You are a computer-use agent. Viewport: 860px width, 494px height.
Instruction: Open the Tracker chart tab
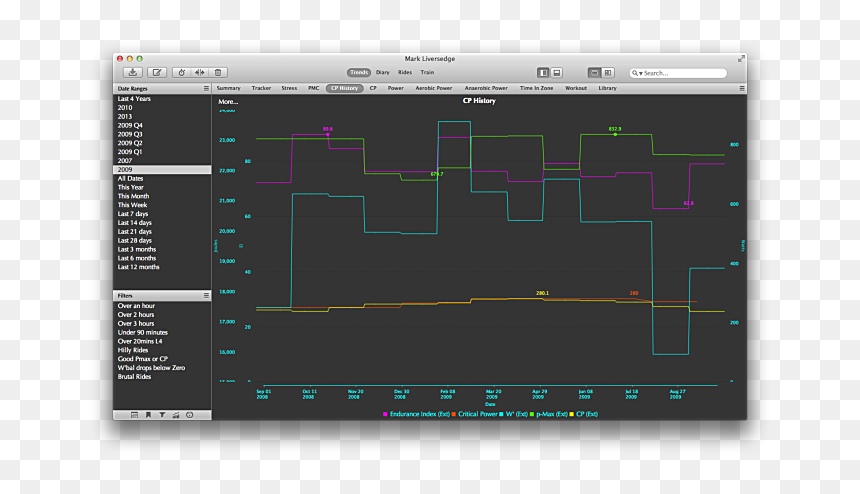coord(261,88)
